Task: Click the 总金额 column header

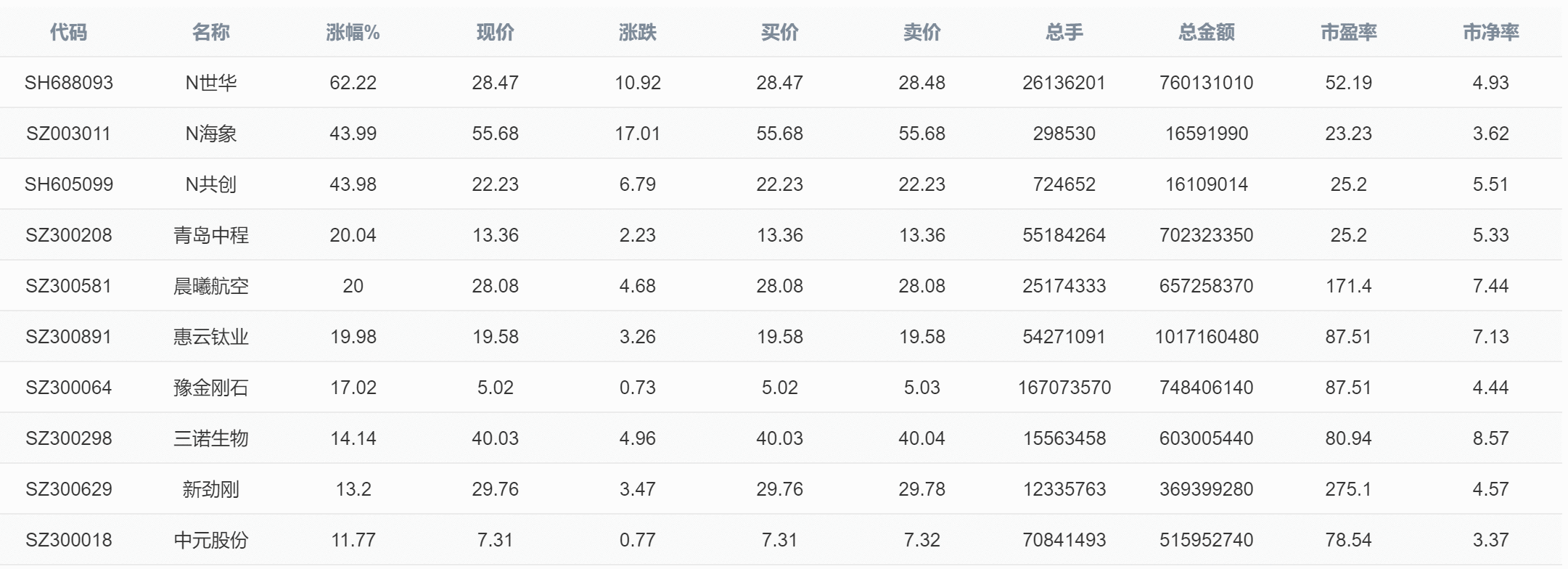Action: click(x=1206, y=33)
